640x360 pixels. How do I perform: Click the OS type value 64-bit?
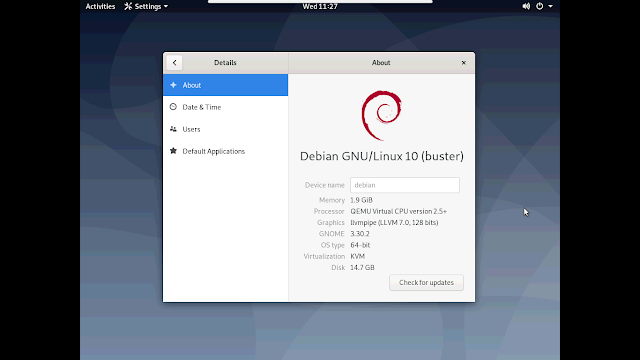pos(360,245)
